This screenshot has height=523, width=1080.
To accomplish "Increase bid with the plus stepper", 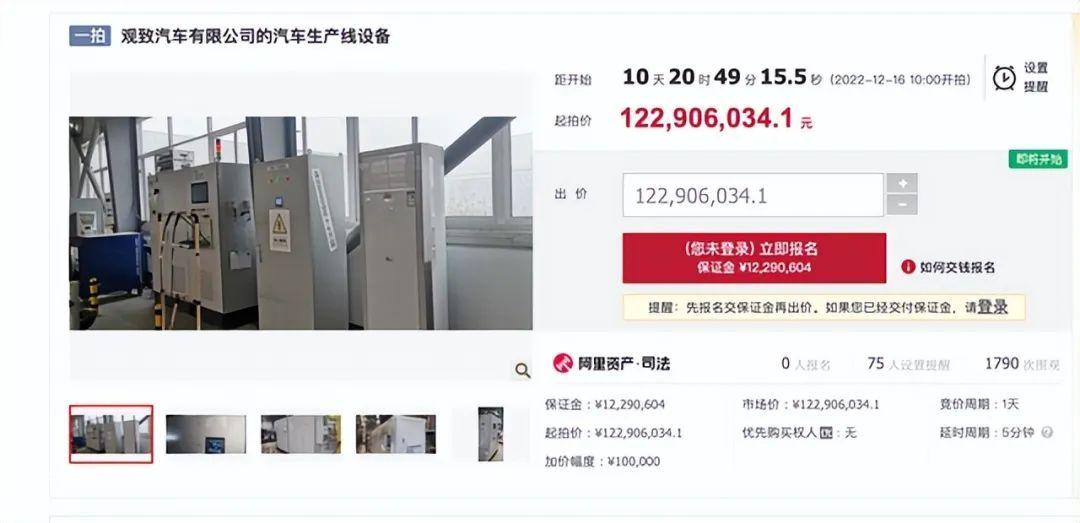I will [902, 183].
